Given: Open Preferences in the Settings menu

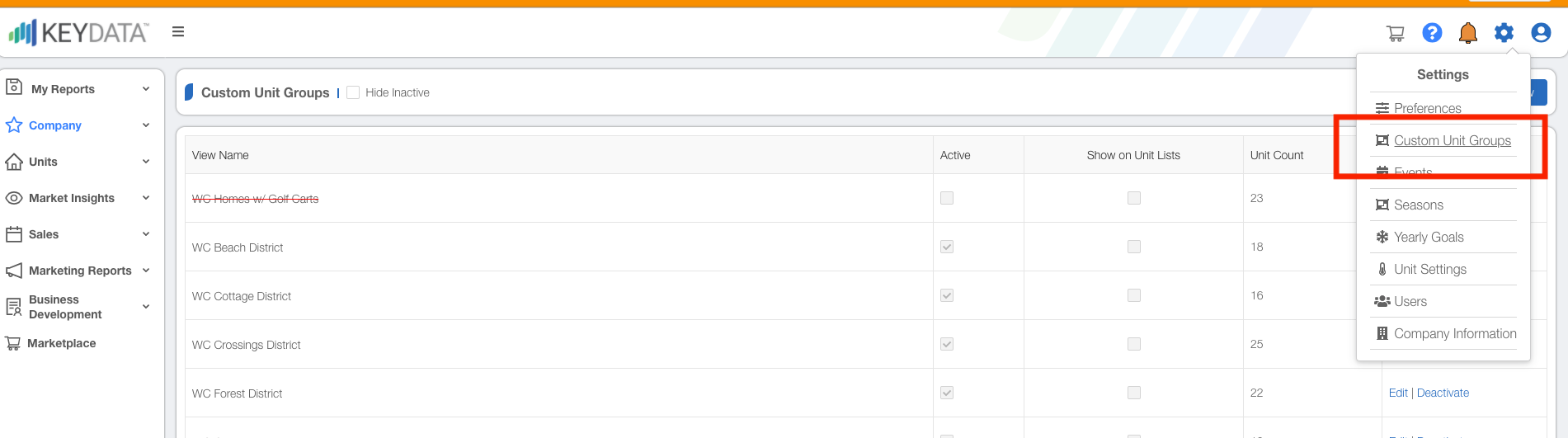Looking at the screenshot, I should (1427, 108).
